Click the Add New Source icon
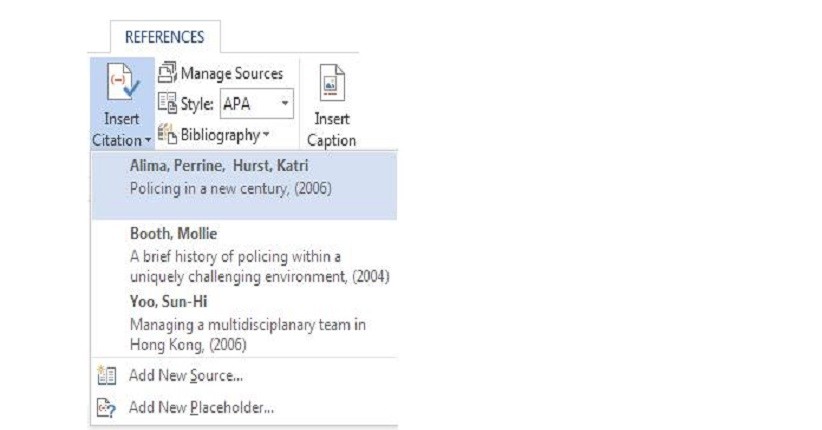 [107, 376]
